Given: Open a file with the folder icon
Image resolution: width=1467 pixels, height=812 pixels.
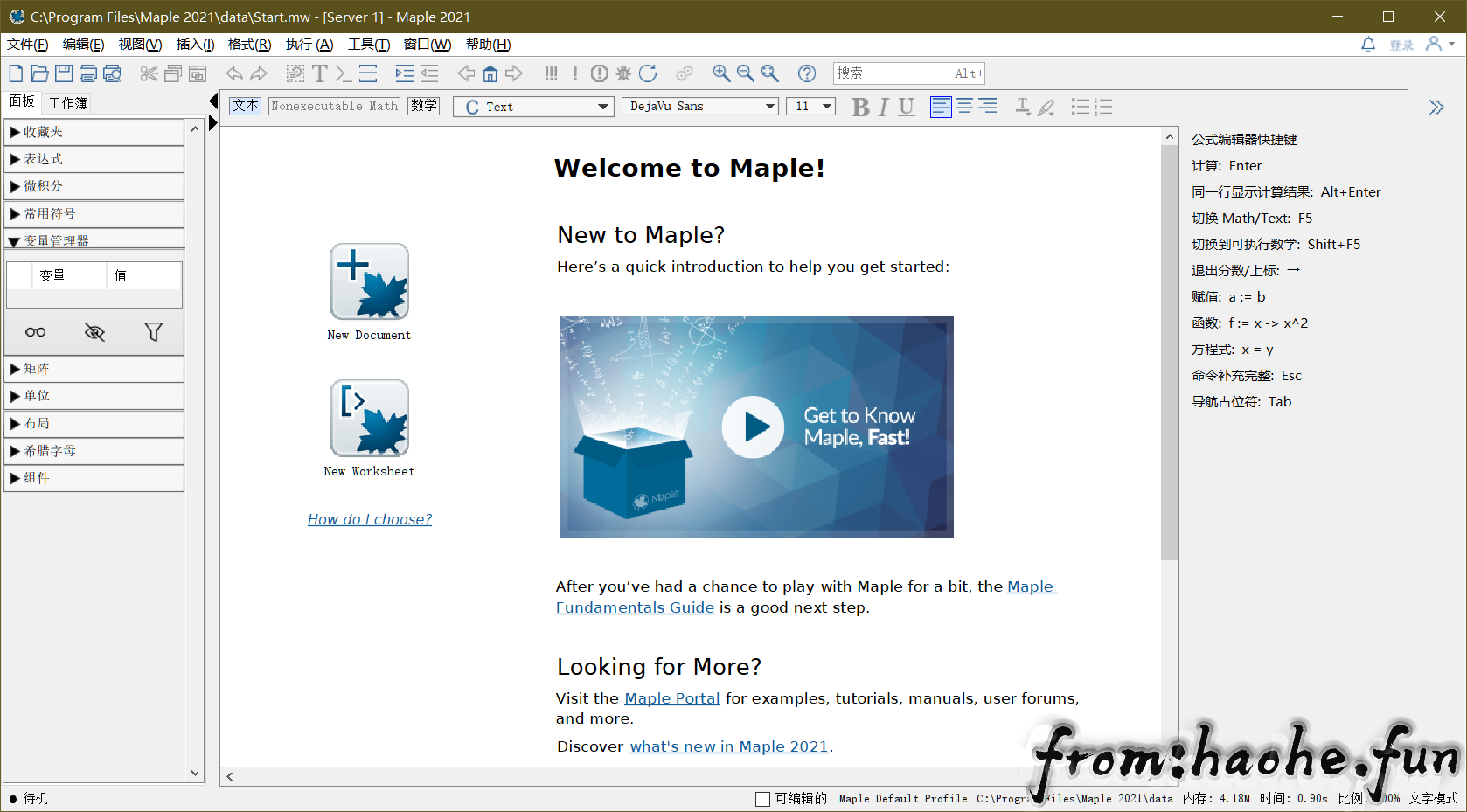Looking at the screenshot, I should tap(40, 73).
